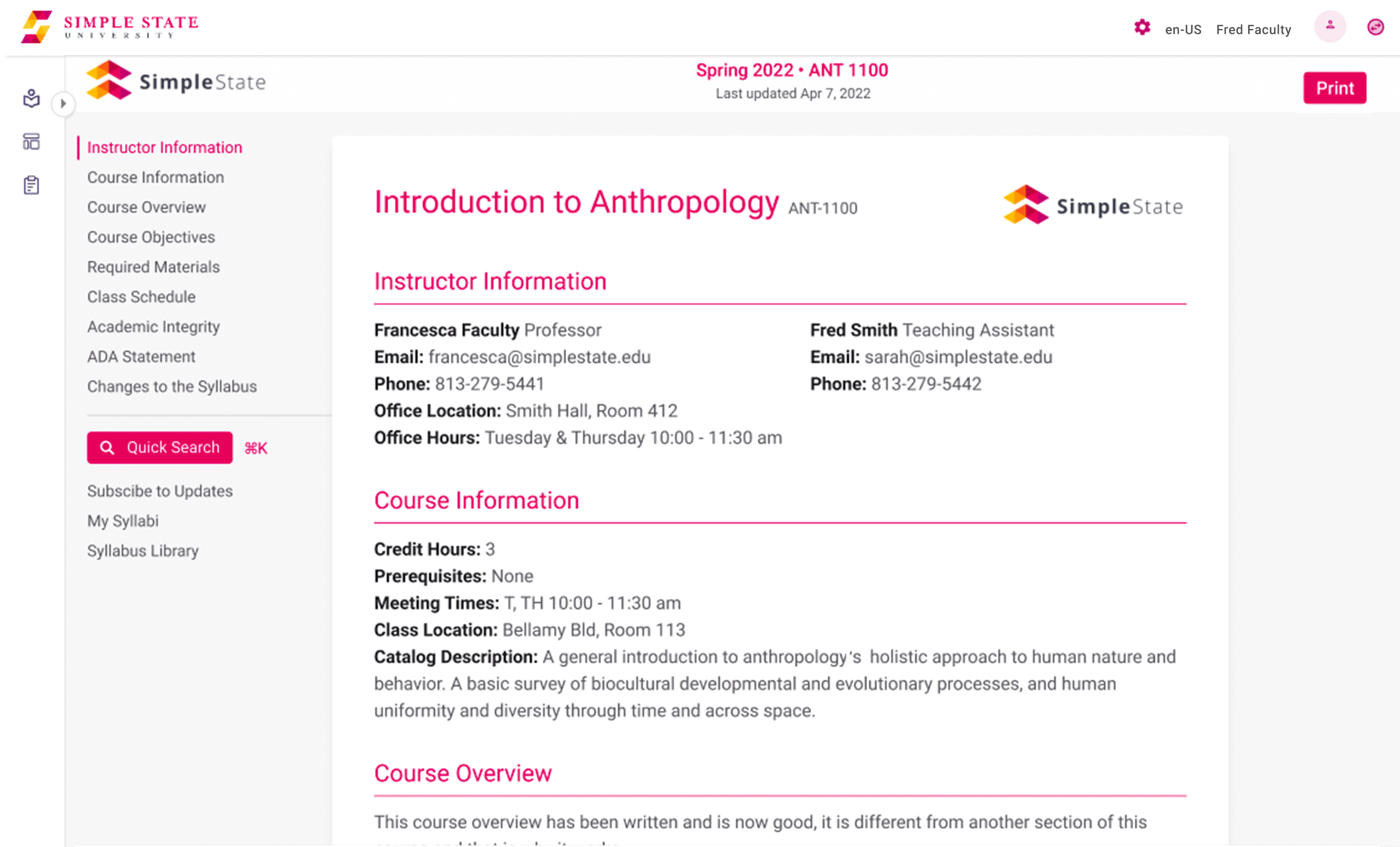This screenshot has height=847, width=1400.
Task: Select the dashboard layout icon in sidebar
Action: click(31, 141)
